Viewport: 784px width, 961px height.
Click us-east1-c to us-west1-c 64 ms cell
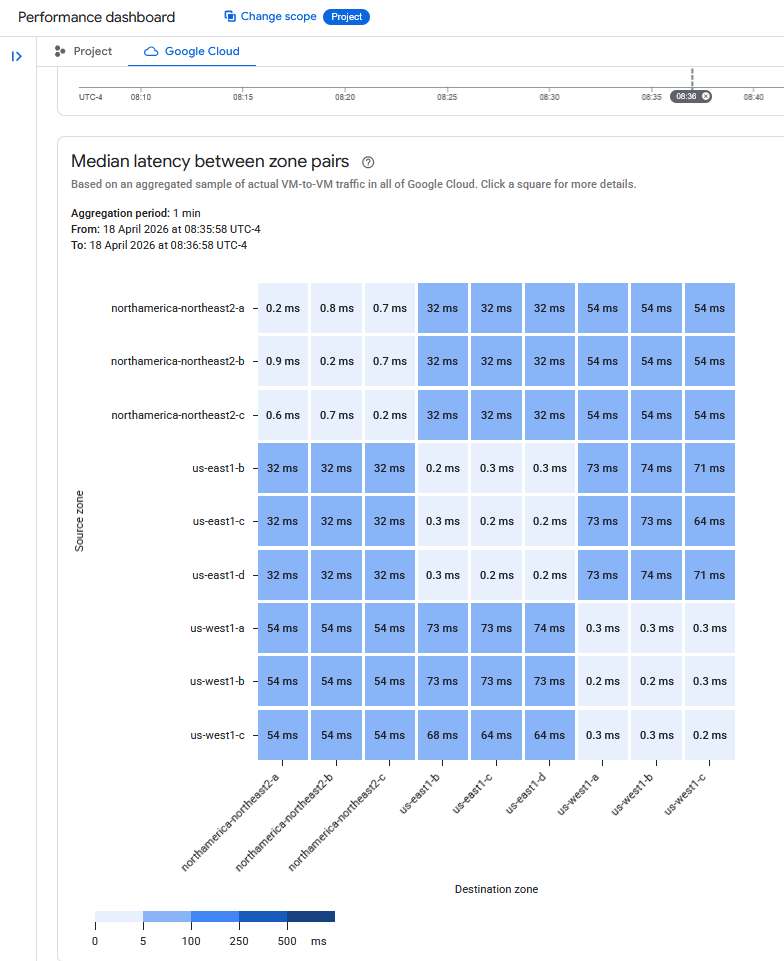tap(710, 522)
